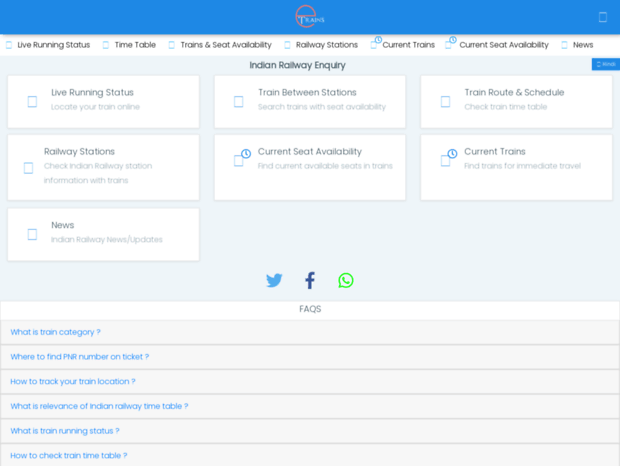The image size is (620, 466).
Task: Click the Current Seat Availability card clock icon
Action: (x=246, y=153)
